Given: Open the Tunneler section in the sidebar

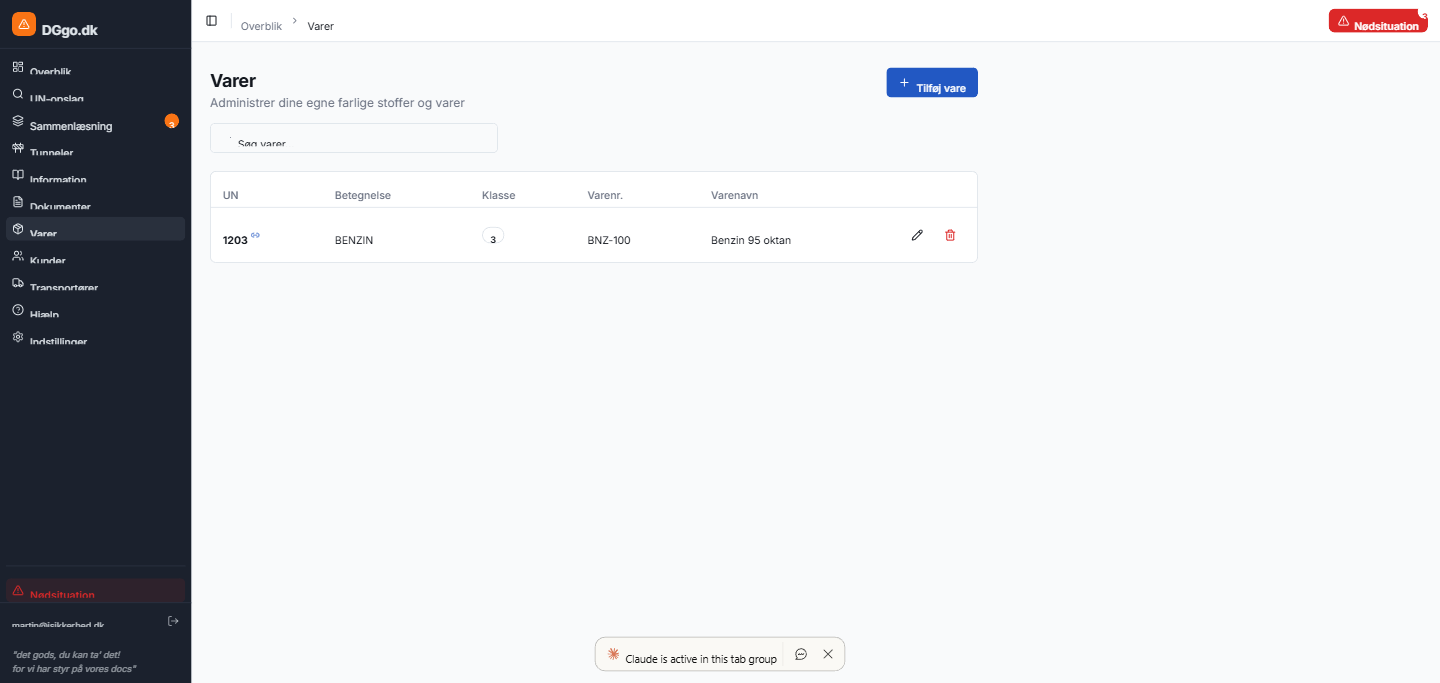Looking at the screenshot, I should point(95,149).
